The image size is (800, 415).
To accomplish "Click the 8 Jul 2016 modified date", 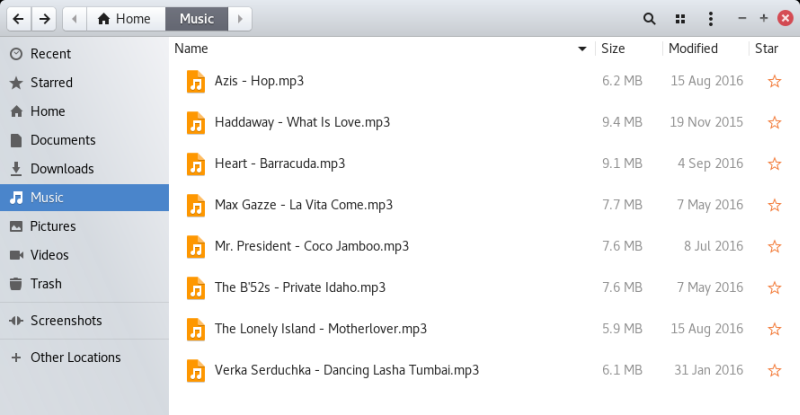I will tap(713, 247).
